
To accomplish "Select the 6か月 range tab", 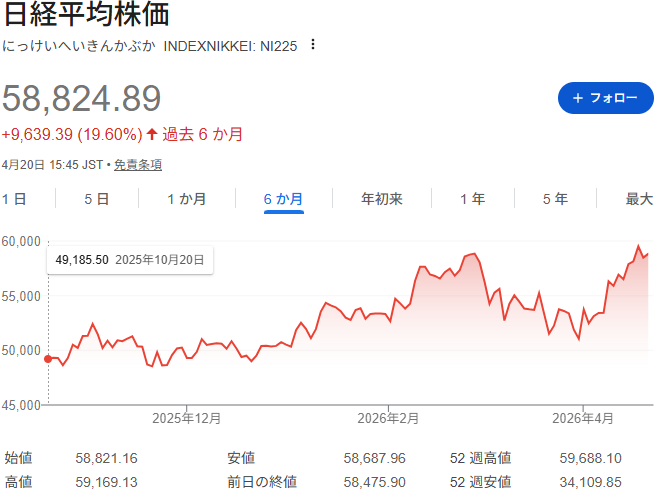I will point(283,199).
